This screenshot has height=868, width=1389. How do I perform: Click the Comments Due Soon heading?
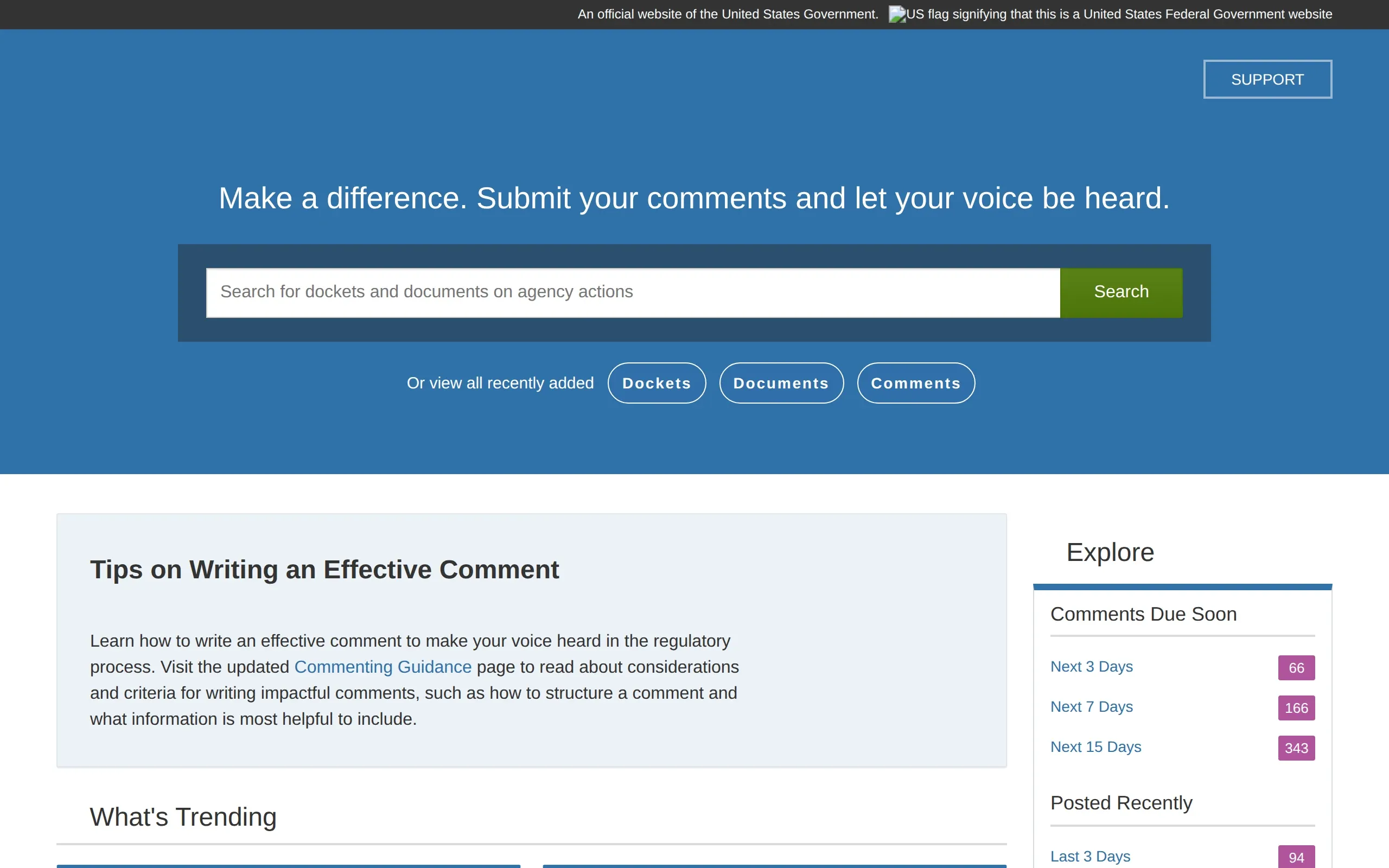tap(1143, 614)
